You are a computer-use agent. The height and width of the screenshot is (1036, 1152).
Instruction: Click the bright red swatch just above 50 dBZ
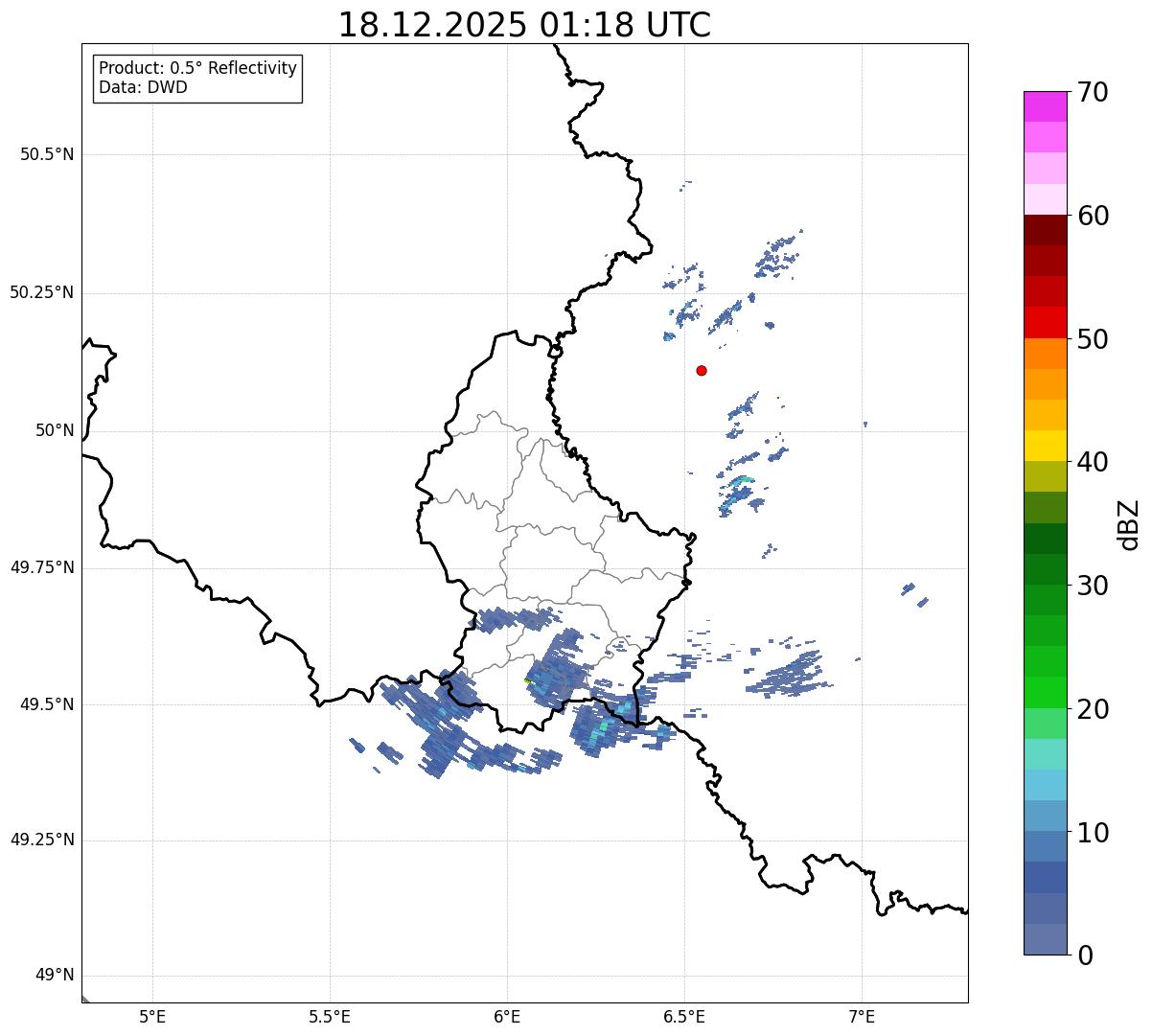(x=1045, y=323)
